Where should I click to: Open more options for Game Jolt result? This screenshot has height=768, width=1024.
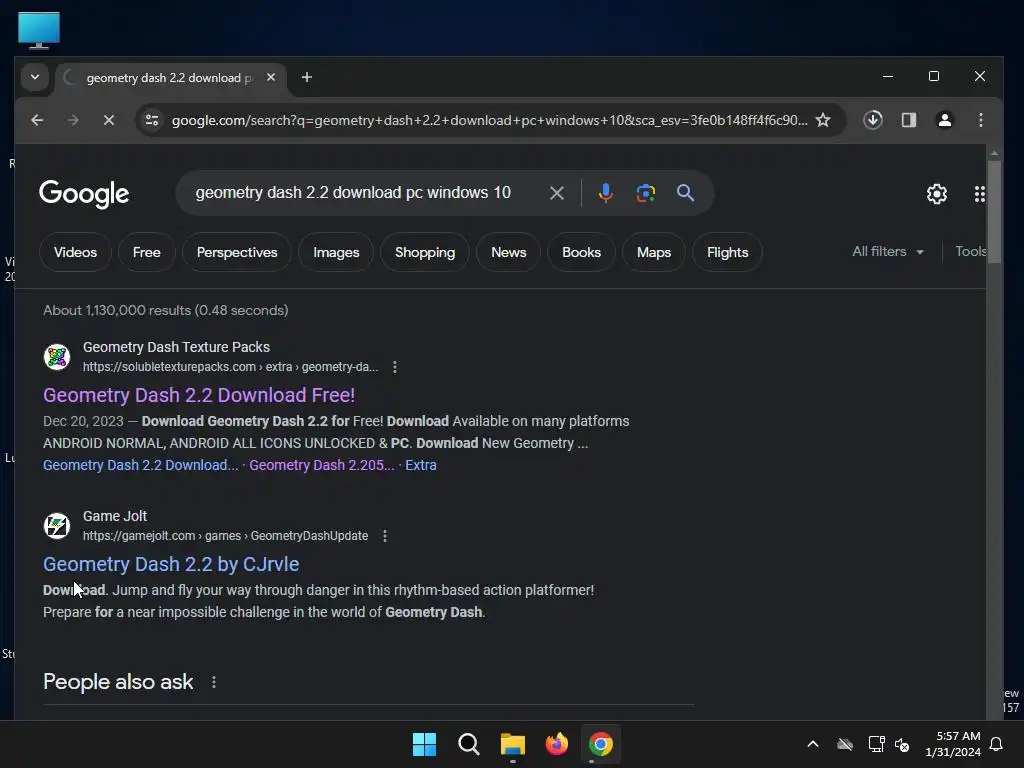[385, 536]
